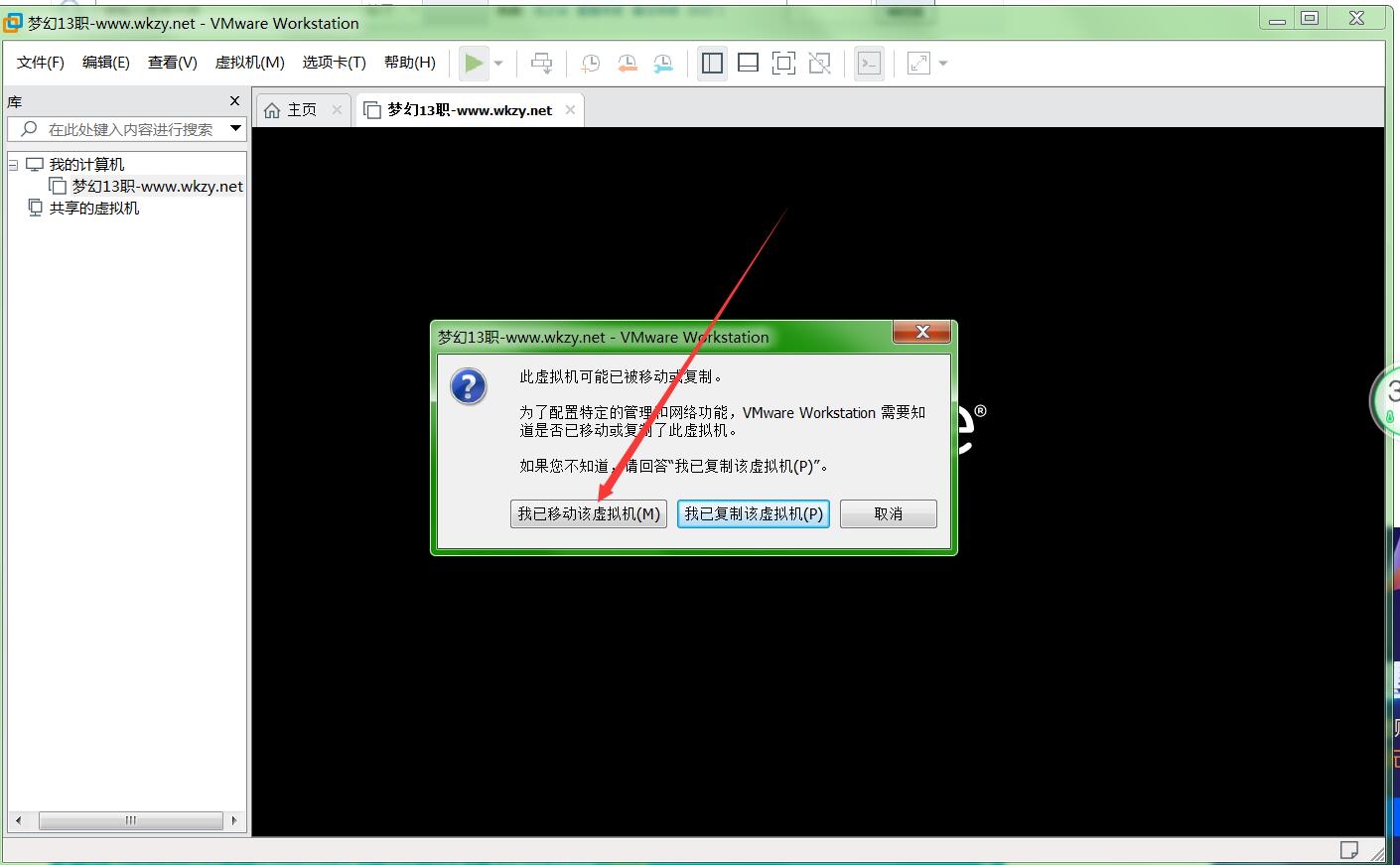1400x865 pixels.
Task: Open the power options dropdown arrow
Action: 498,64
